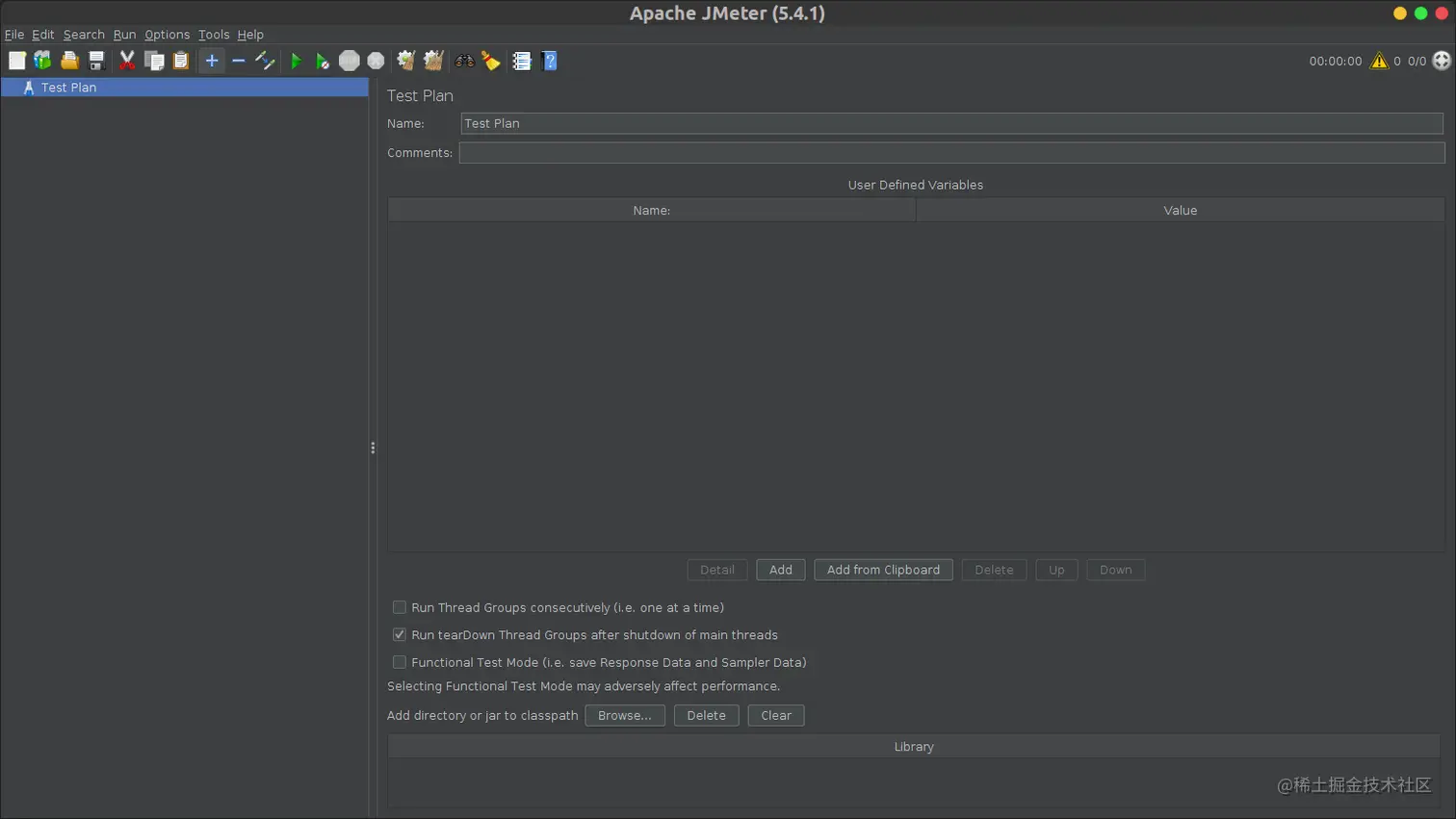Click the Name: column header

(x=652, y=210)
